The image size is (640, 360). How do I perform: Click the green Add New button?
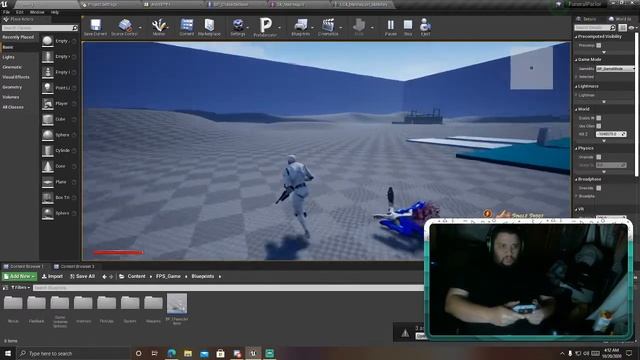click(x=19, y=277)
